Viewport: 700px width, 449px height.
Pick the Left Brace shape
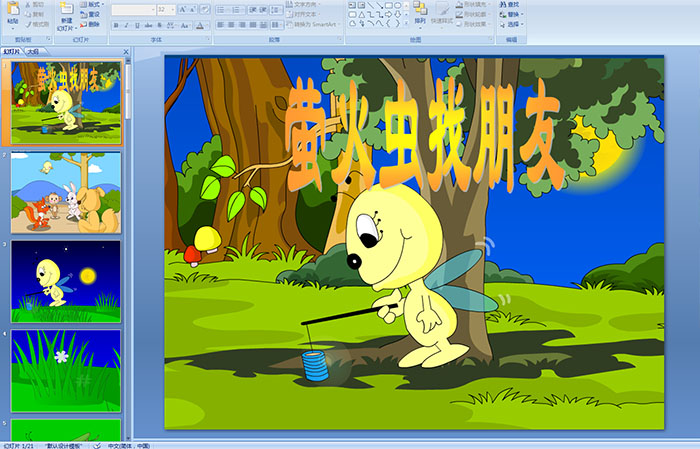389,23
